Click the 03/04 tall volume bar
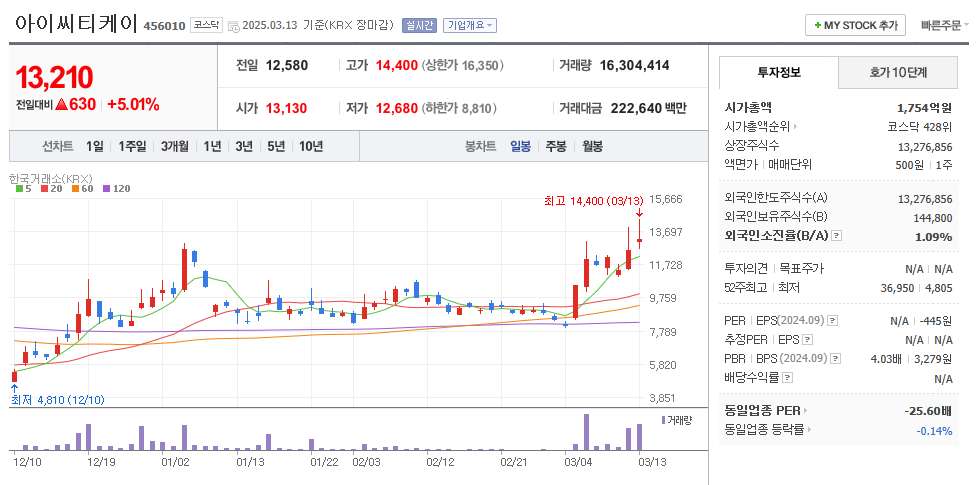 coord(586,432)
